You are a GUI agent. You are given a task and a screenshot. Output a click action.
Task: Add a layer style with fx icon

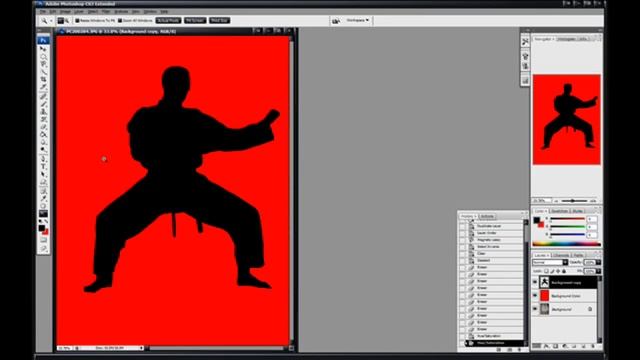click(x=546, y=346)
